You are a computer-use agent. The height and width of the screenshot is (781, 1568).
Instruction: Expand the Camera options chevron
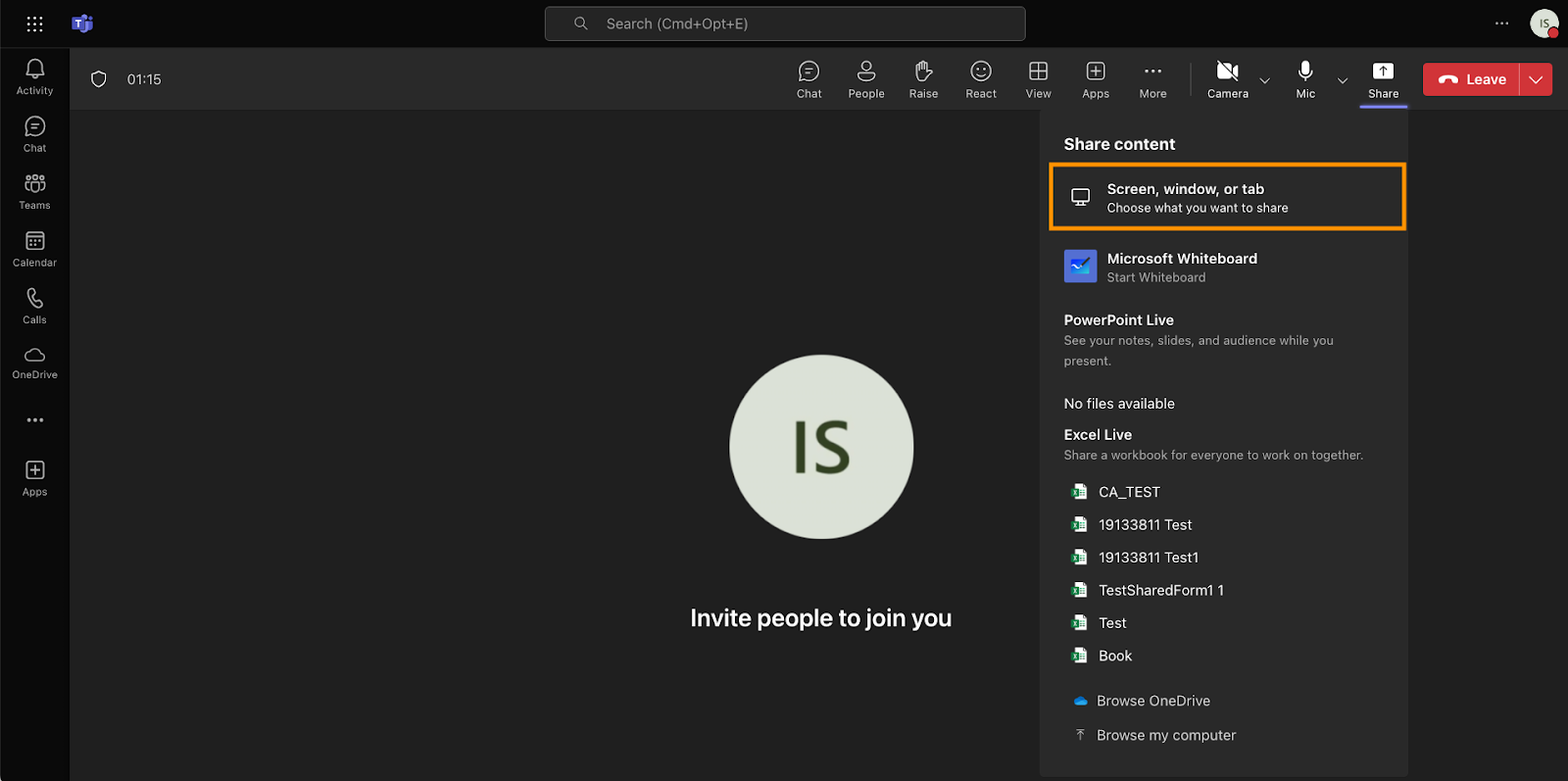point(1264,80)
